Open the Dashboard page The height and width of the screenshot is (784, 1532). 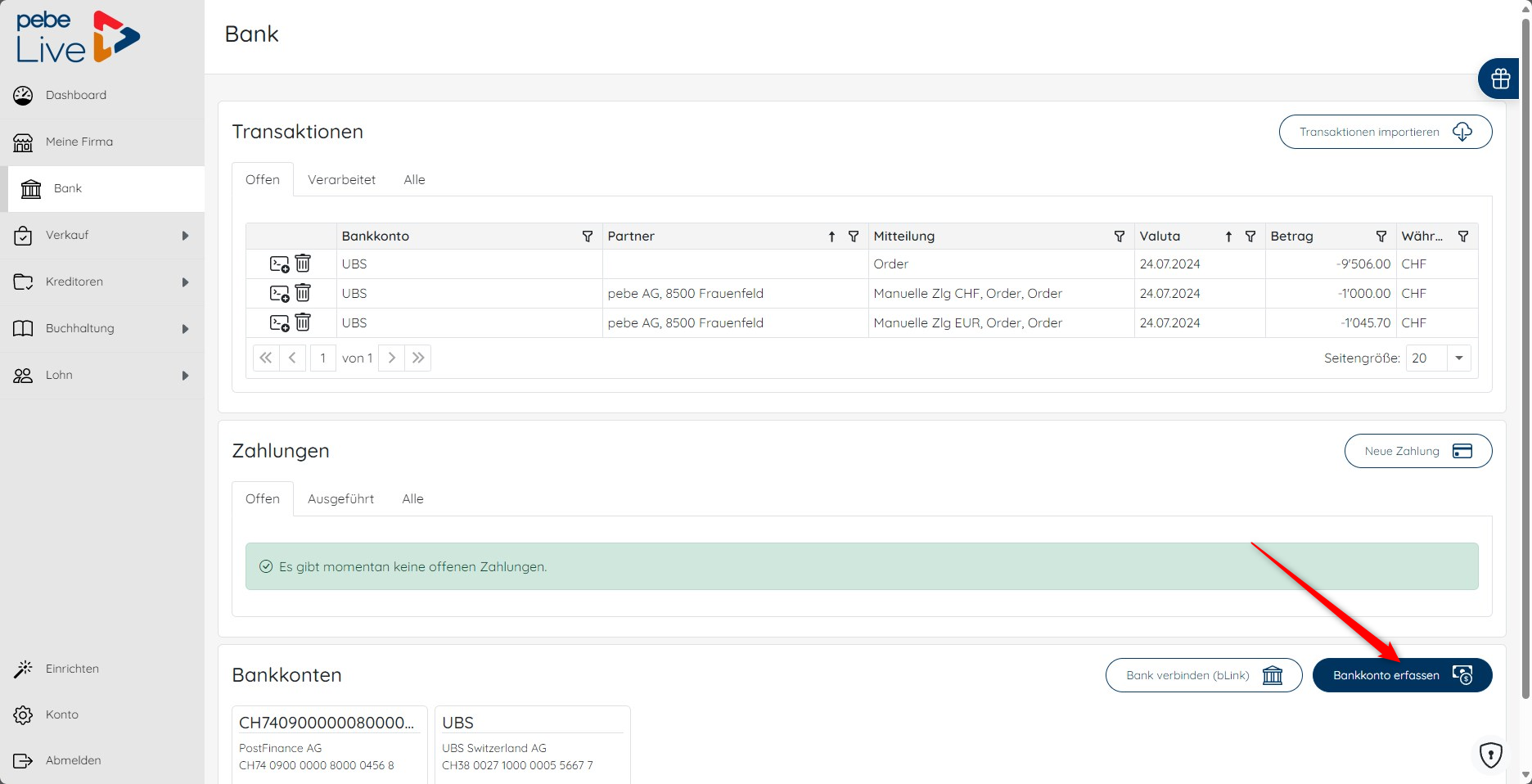point(101,96)
